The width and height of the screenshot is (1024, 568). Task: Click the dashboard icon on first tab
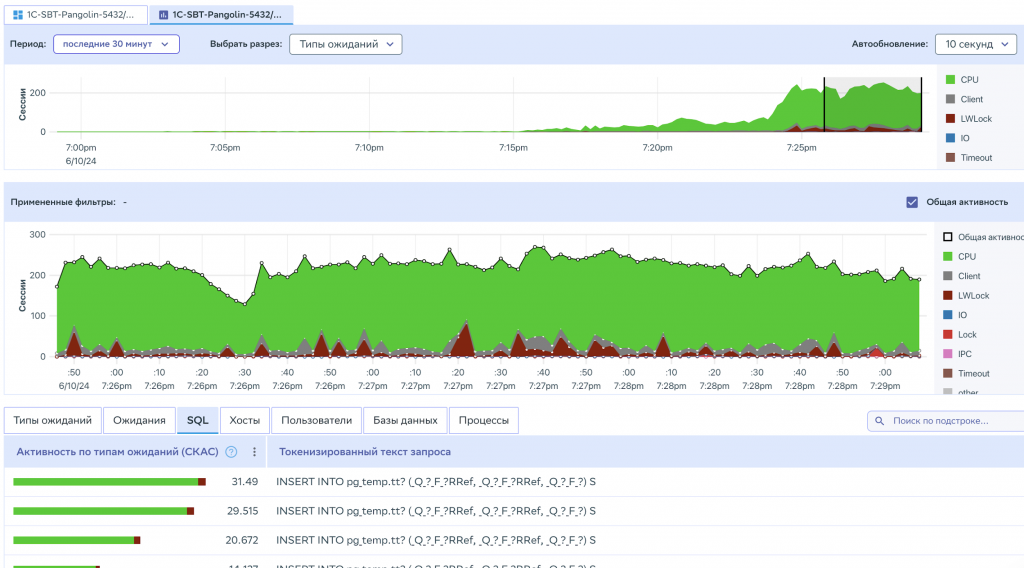pyautogui.click(x=17, y=15)
